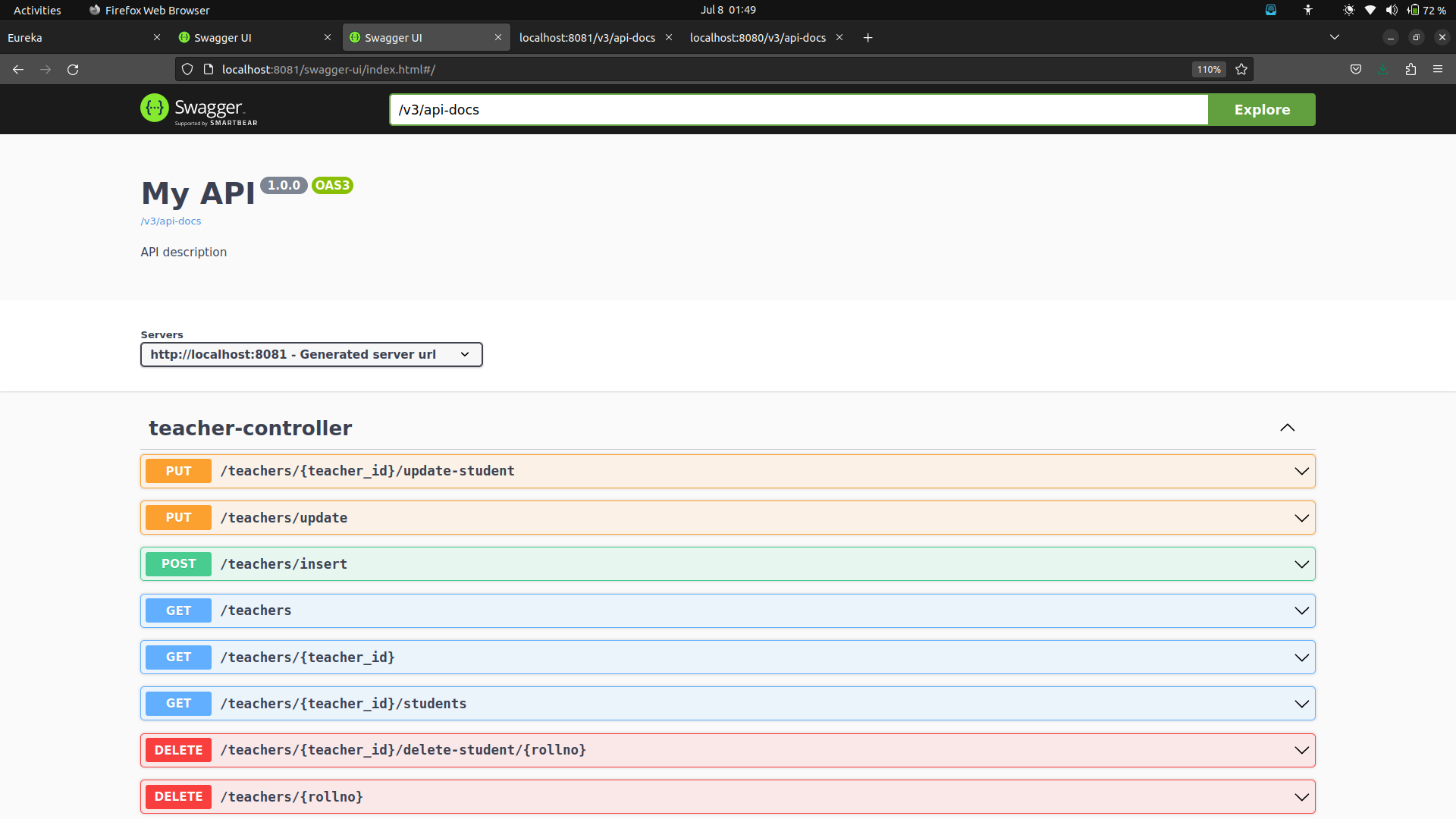Viewport: 1456px width, 819px height.
Task: Click the shield tracking protection icon
Action: tap(187, 69)
